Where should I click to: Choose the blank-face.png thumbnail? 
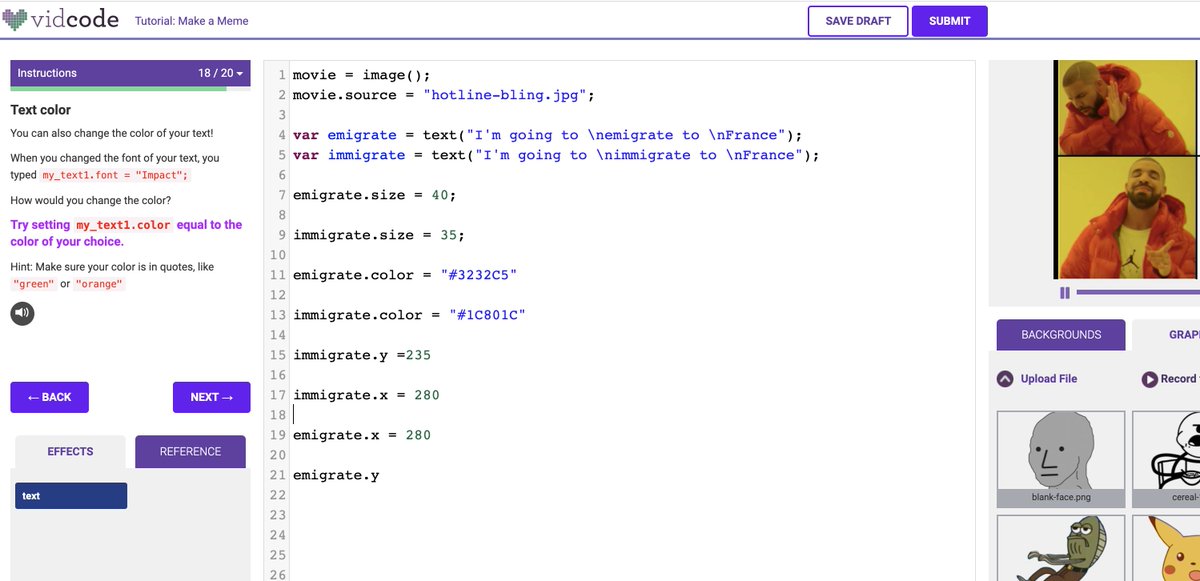(1061, 458)
